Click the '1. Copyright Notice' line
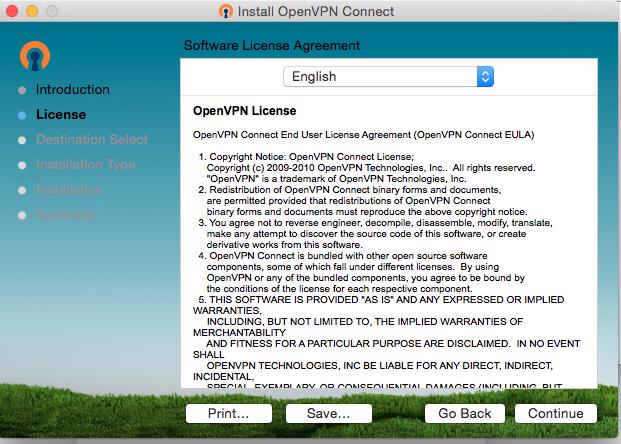 pyautogui.click(x=306, y=157)
